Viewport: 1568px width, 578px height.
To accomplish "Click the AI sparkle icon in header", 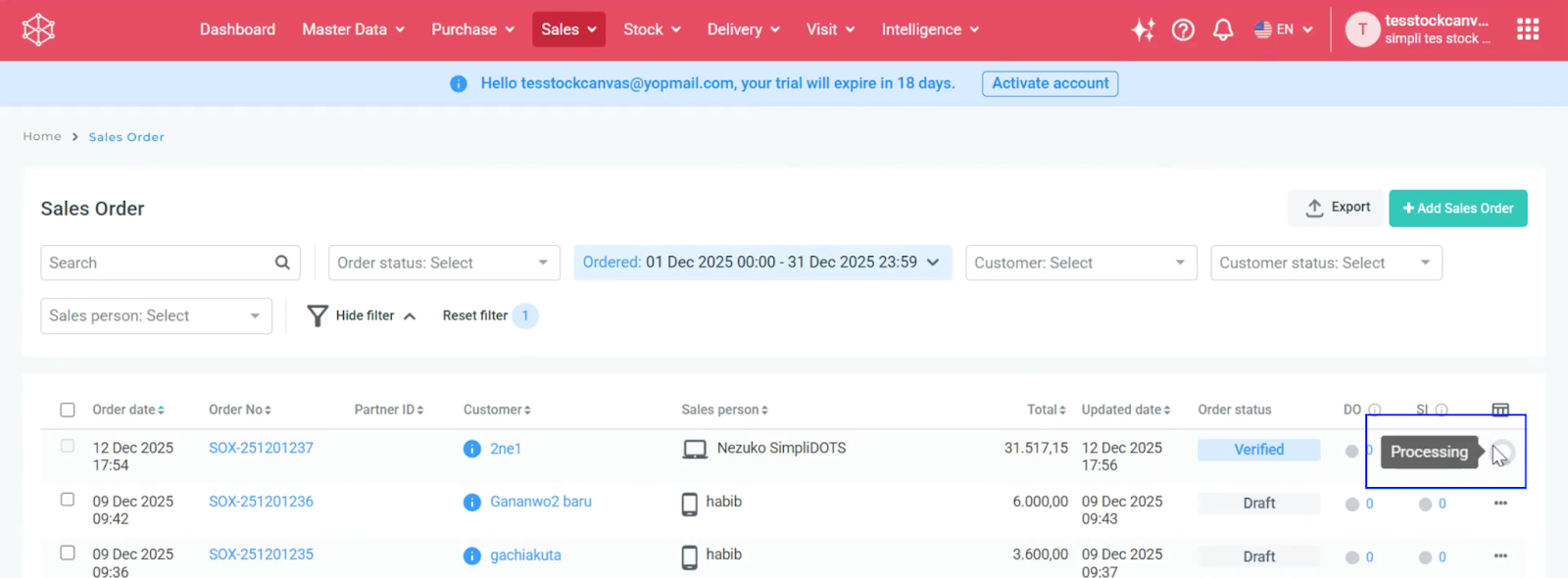I will click(1143, 29).
